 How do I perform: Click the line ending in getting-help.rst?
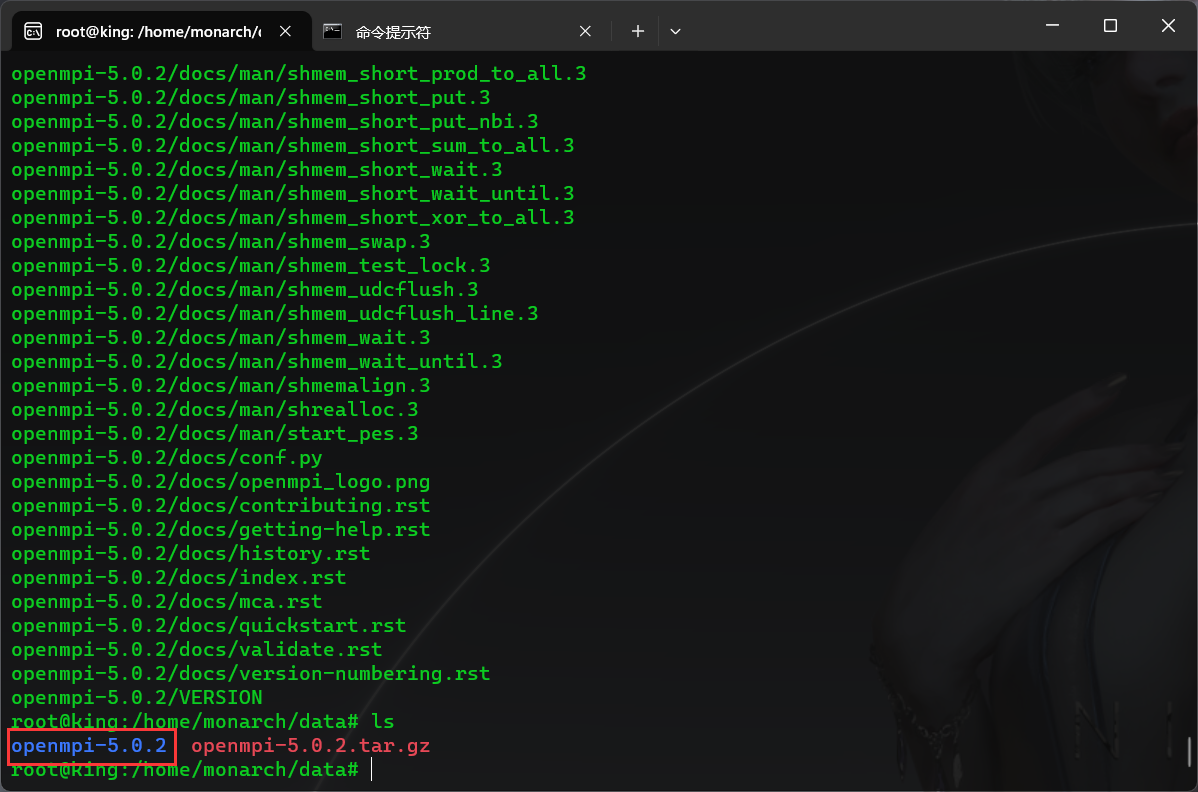221,529
